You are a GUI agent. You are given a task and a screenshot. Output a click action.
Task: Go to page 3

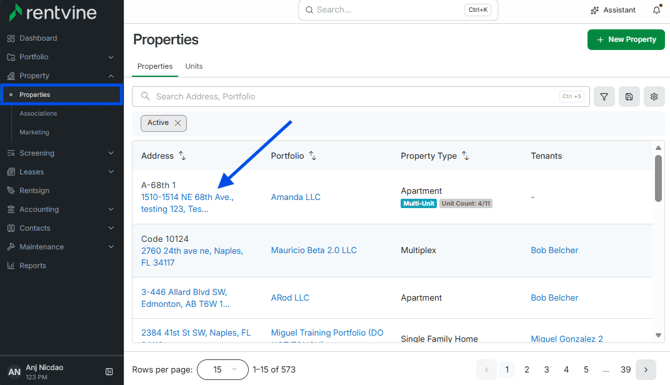(x=546, y=370)
